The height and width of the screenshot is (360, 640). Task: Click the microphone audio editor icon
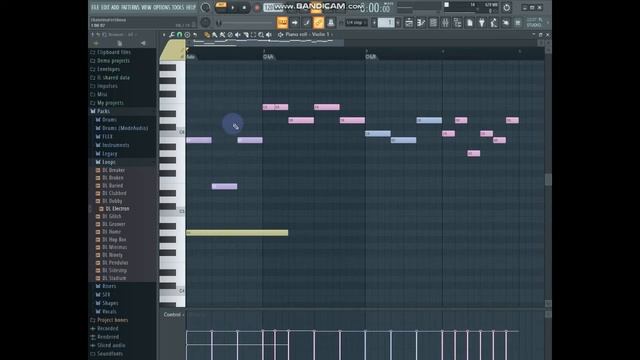(493, 22)
